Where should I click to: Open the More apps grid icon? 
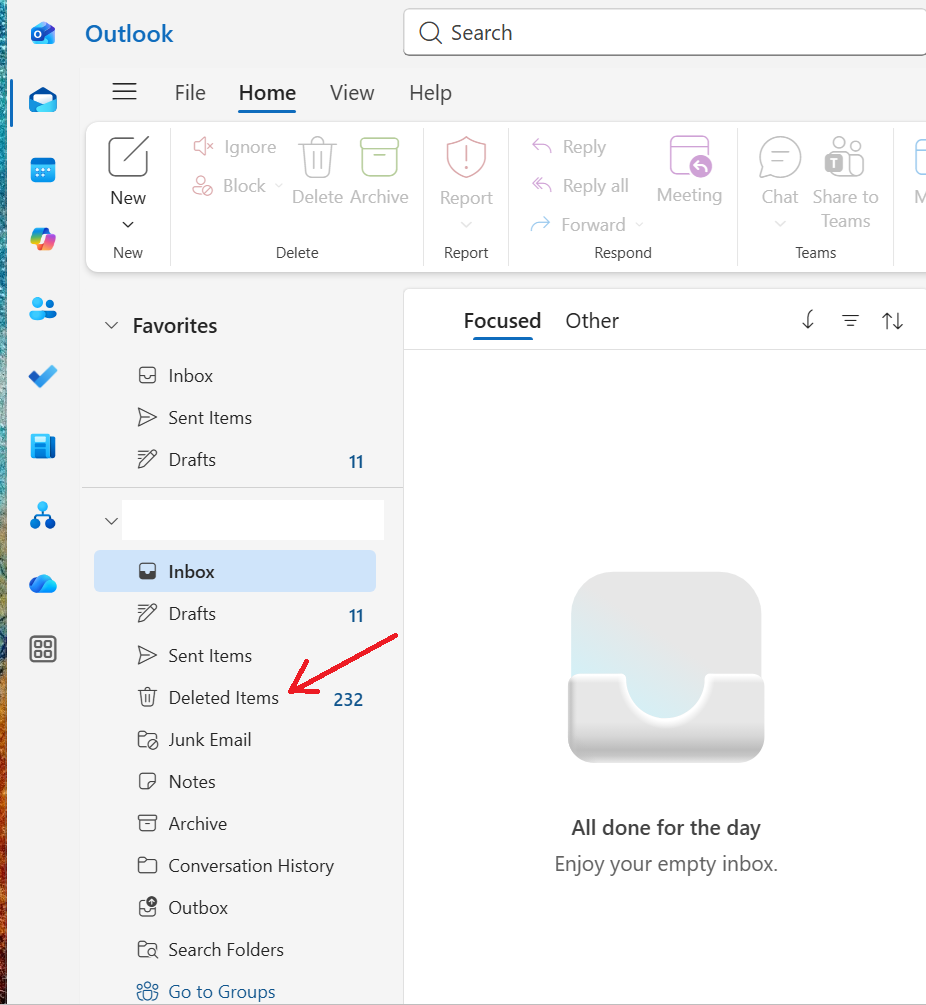[x=43, y=649]
